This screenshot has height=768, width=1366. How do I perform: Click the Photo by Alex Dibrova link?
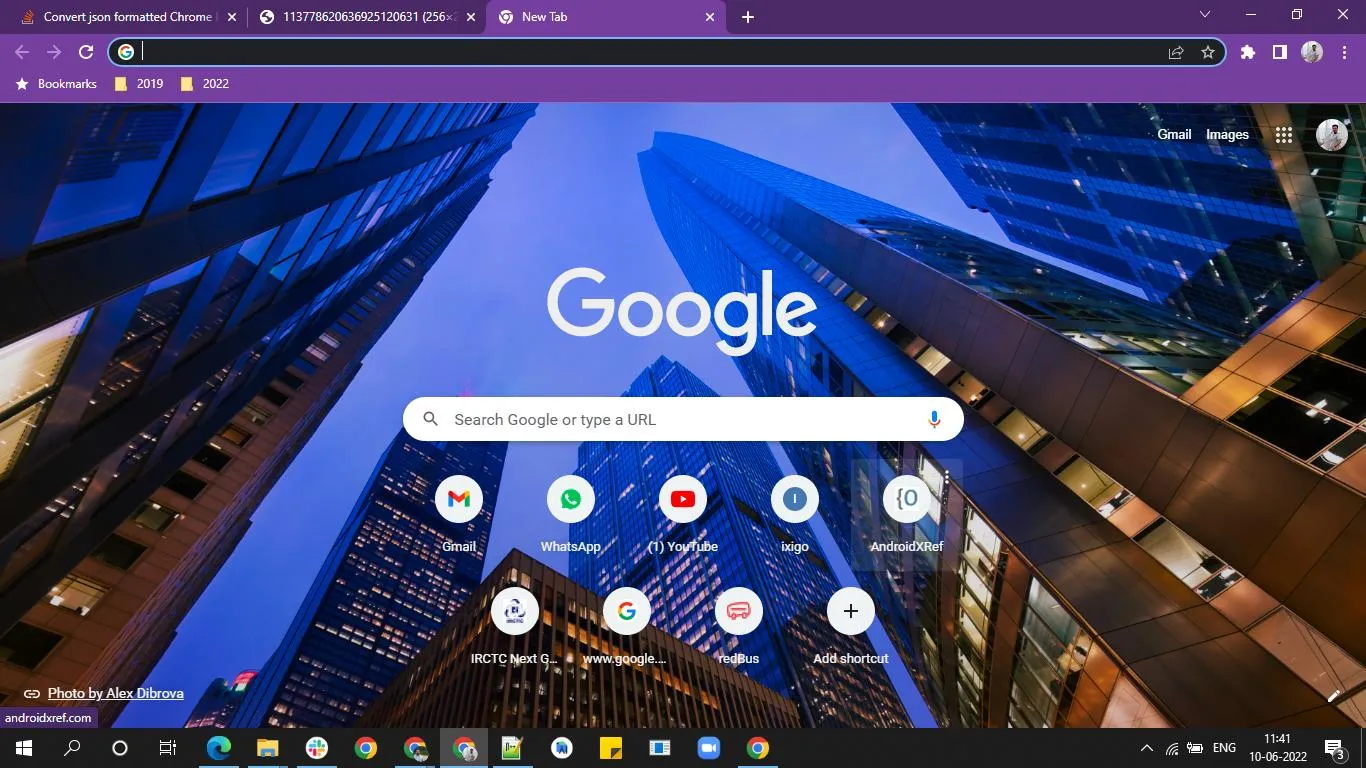point(115,692)
